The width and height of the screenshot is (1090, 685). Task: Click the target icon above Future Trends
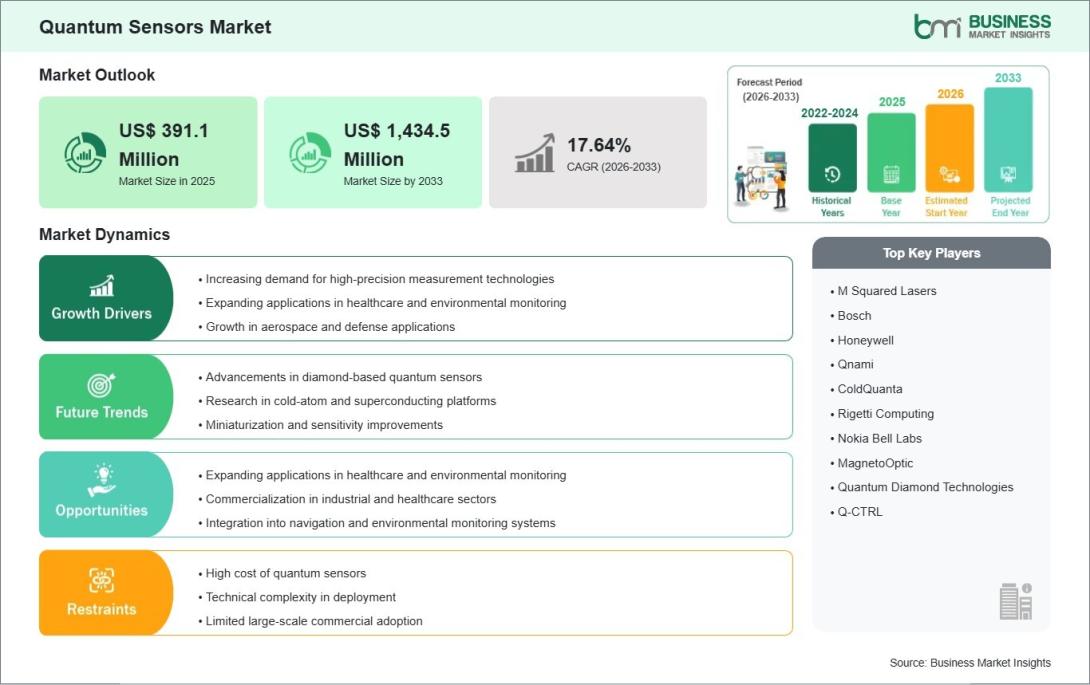pyautogui.click(x=101, y=385)
